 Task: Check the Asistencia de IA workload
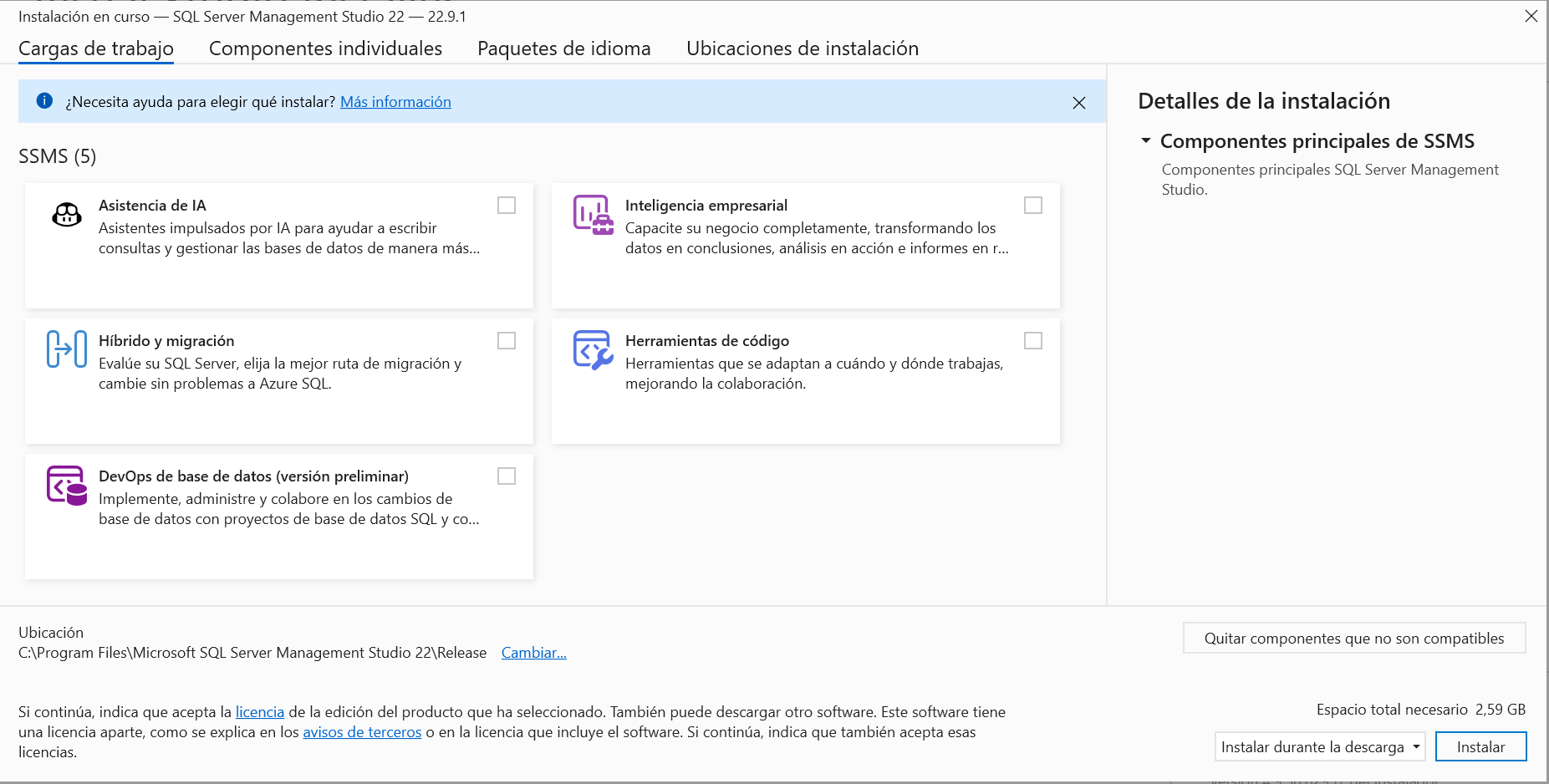507,205
